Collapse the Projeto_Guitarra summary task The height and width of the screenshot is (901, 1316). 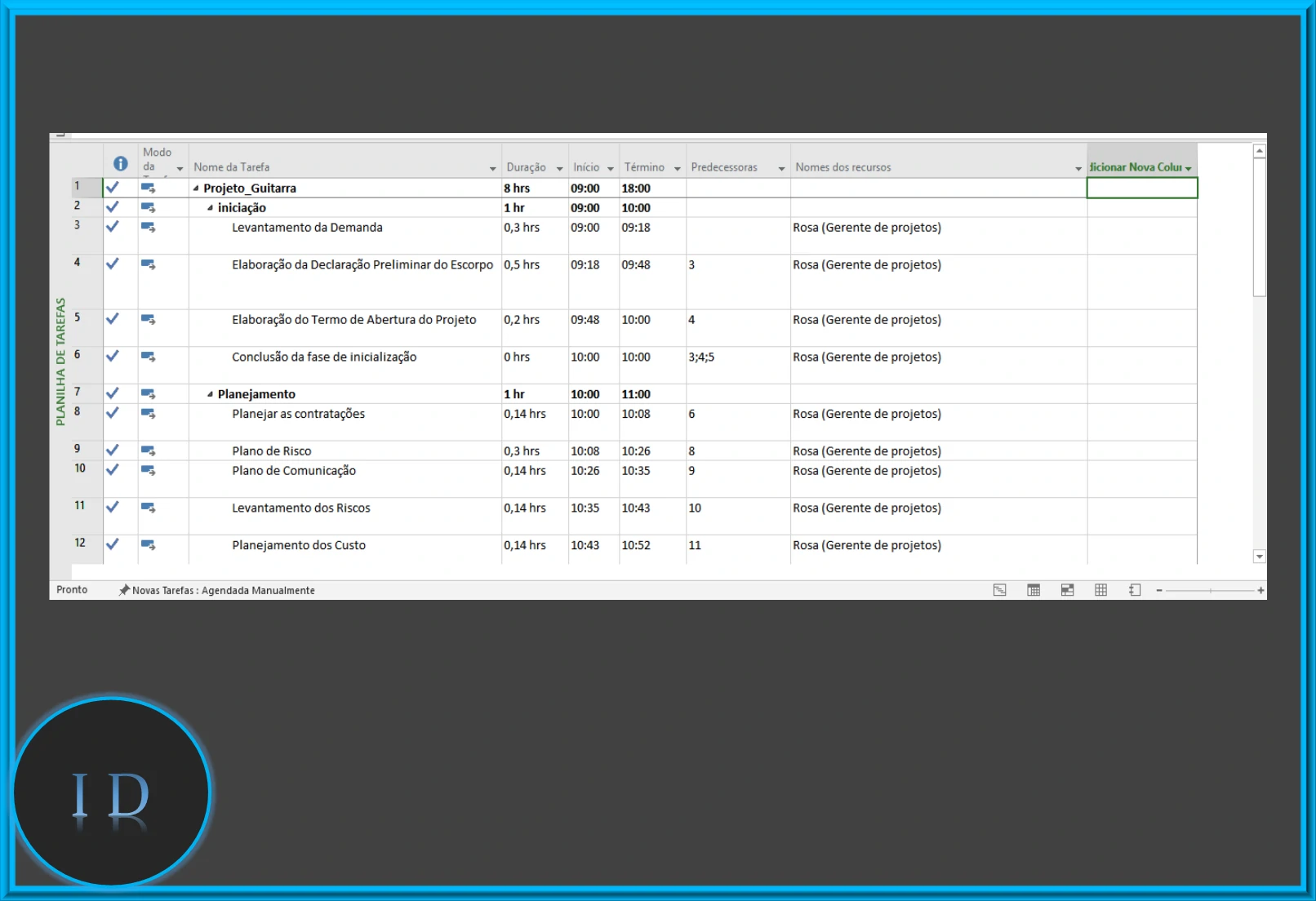(x=196, y=189)
